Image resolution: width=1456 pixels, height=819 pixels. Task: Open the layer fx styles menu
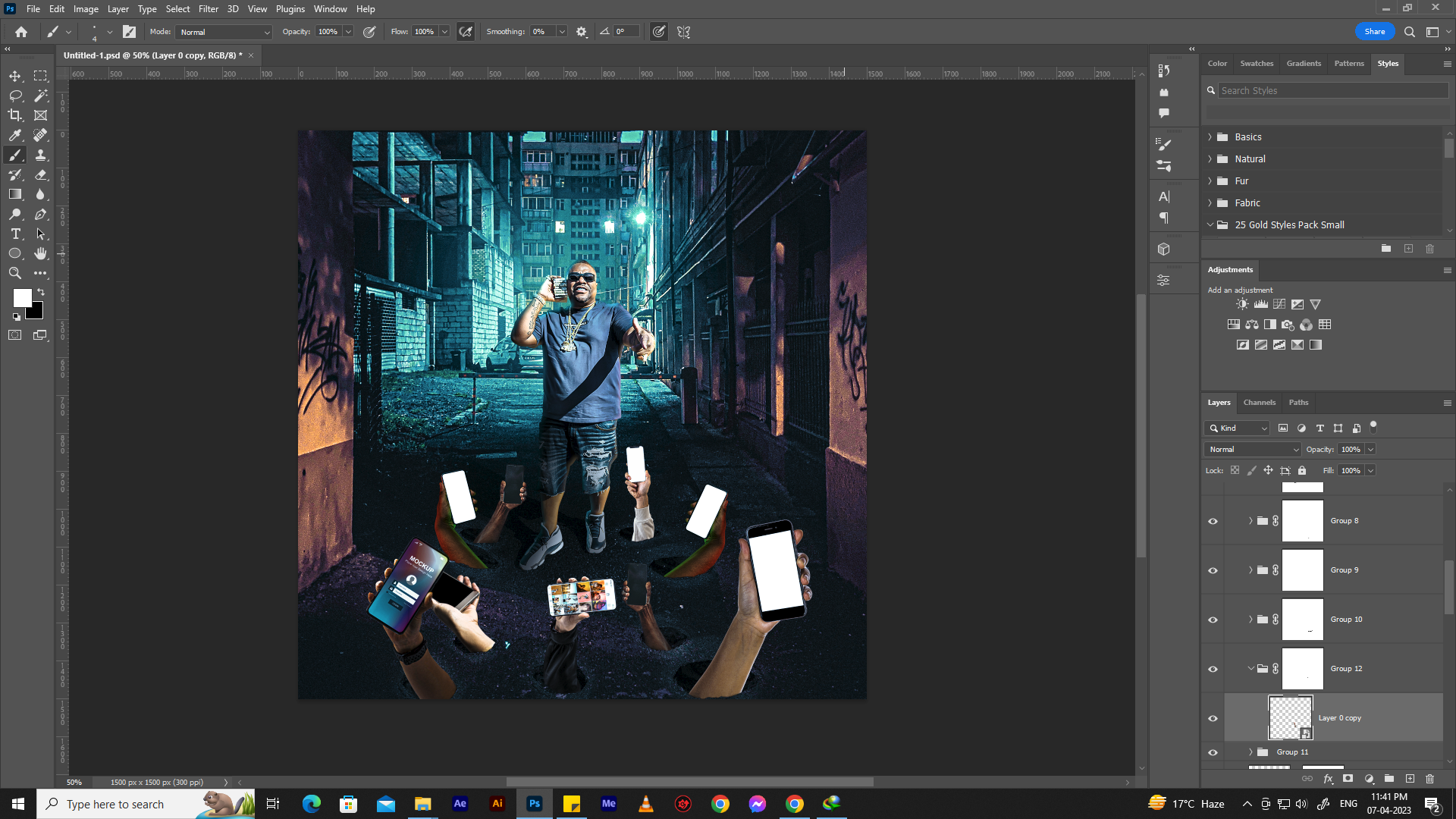click(x=1328, y=779)
